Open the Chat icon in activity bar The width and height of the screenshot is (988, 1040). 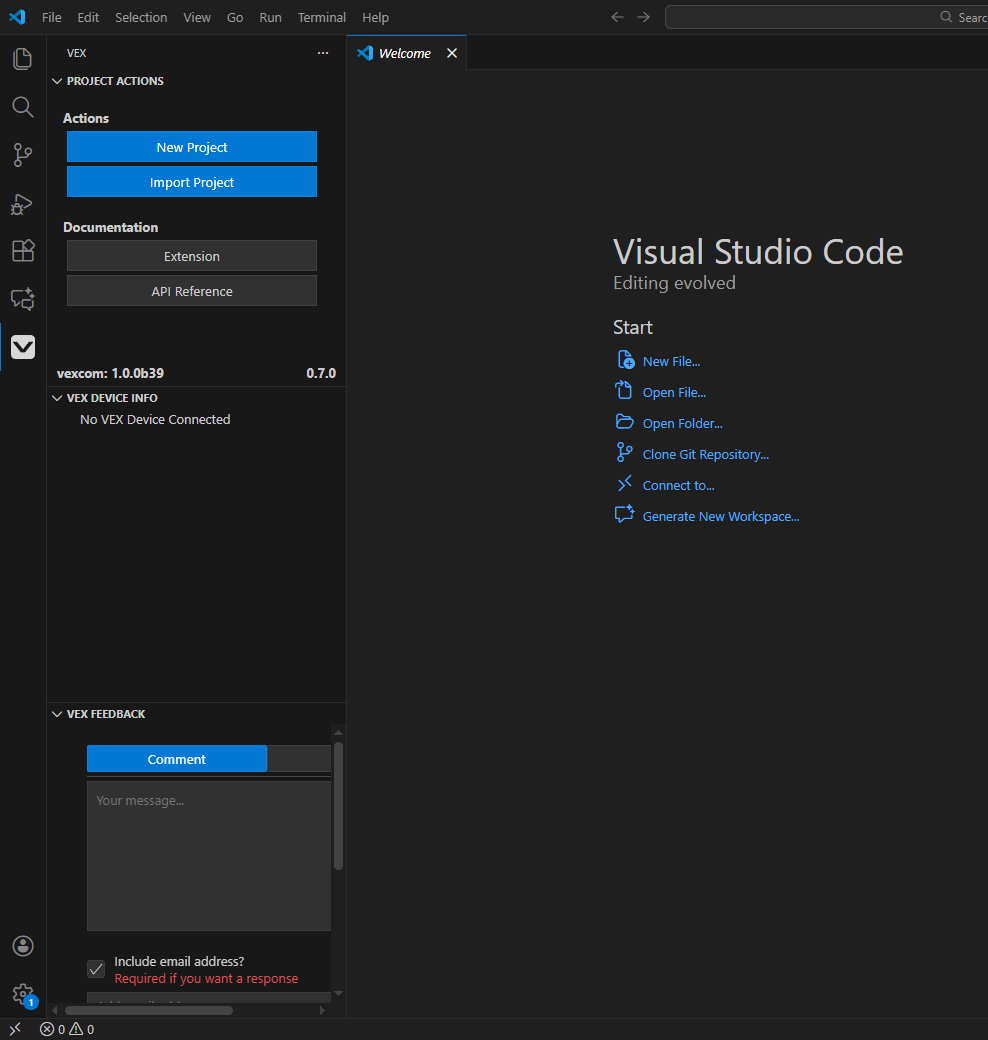point(22,299)
